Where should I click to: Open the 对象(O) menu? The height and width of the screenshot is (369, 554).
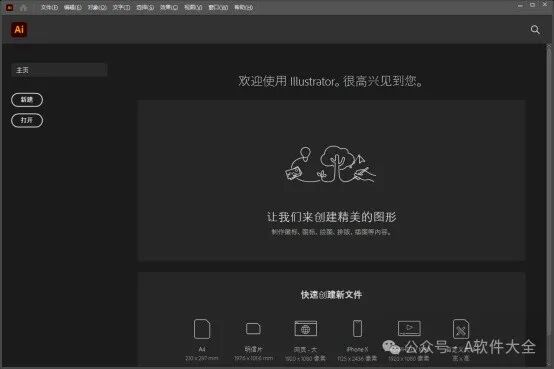coord(97,7)
